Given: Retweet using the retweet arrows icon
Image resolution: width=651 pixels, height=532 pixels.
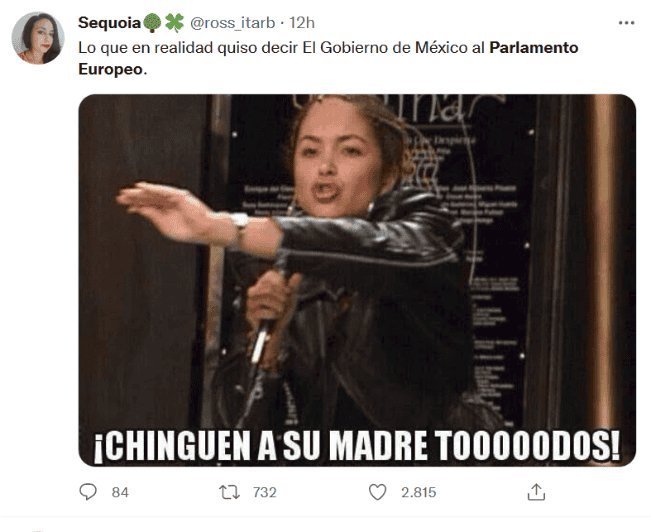Looking at the screenshot, I should coord(229,492).
